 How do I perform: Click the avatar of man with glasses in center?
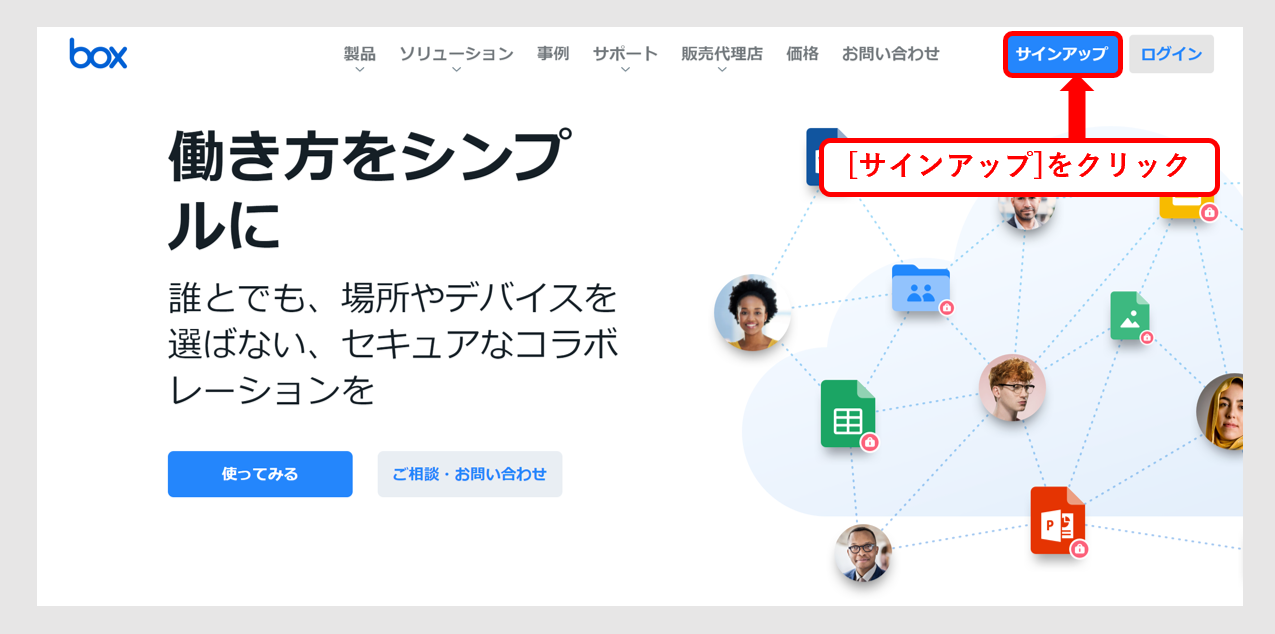tap(1012, 388)
